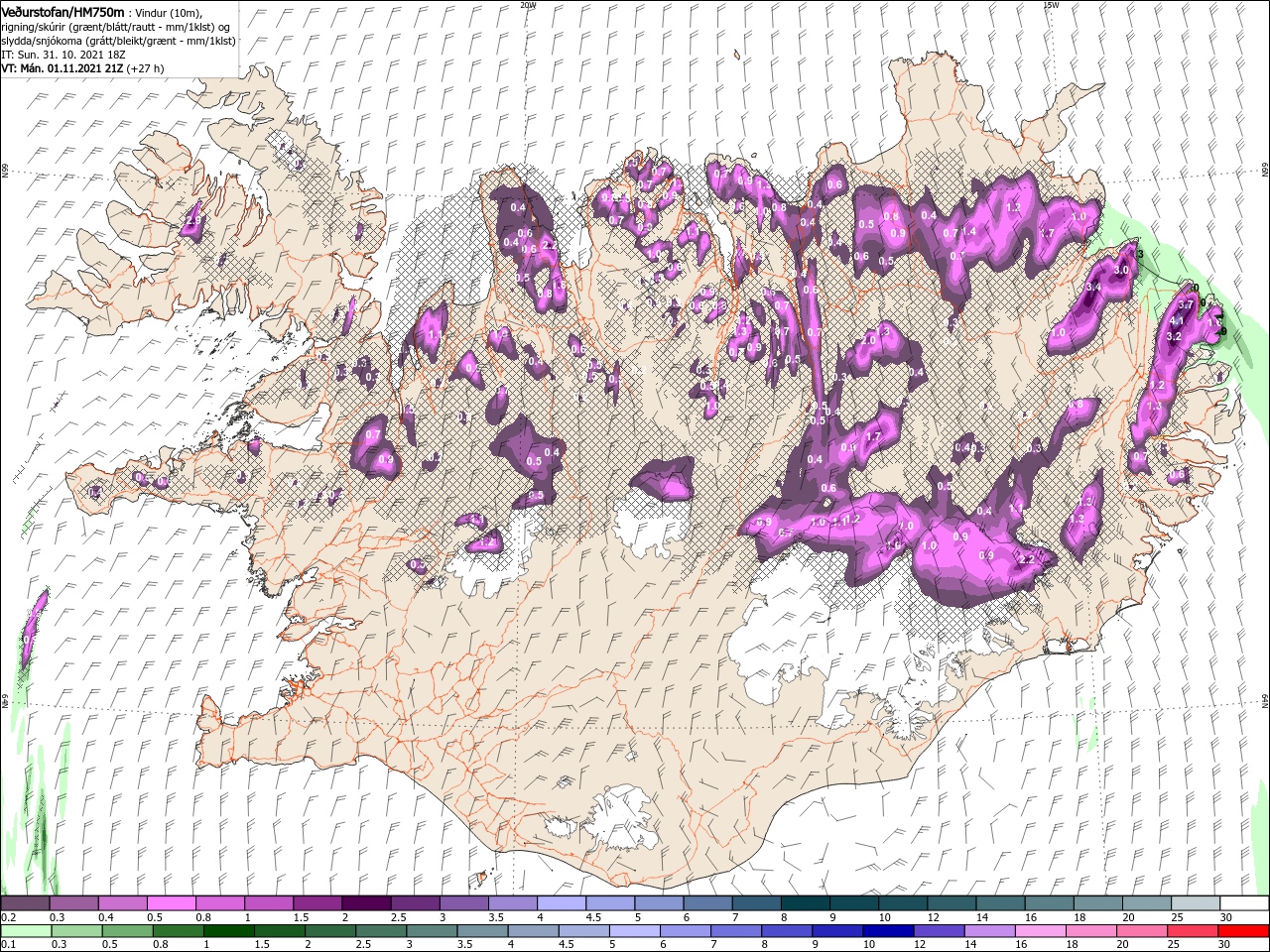
Task: Click the '4.1' snowfall value on the map
Action: [x=1178, y=321]
